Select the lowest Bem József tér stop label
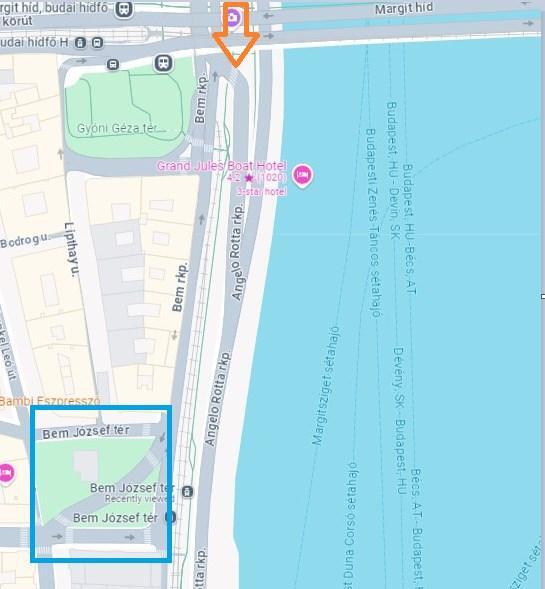This screenshot has height=589, width=545. (115, 518)
